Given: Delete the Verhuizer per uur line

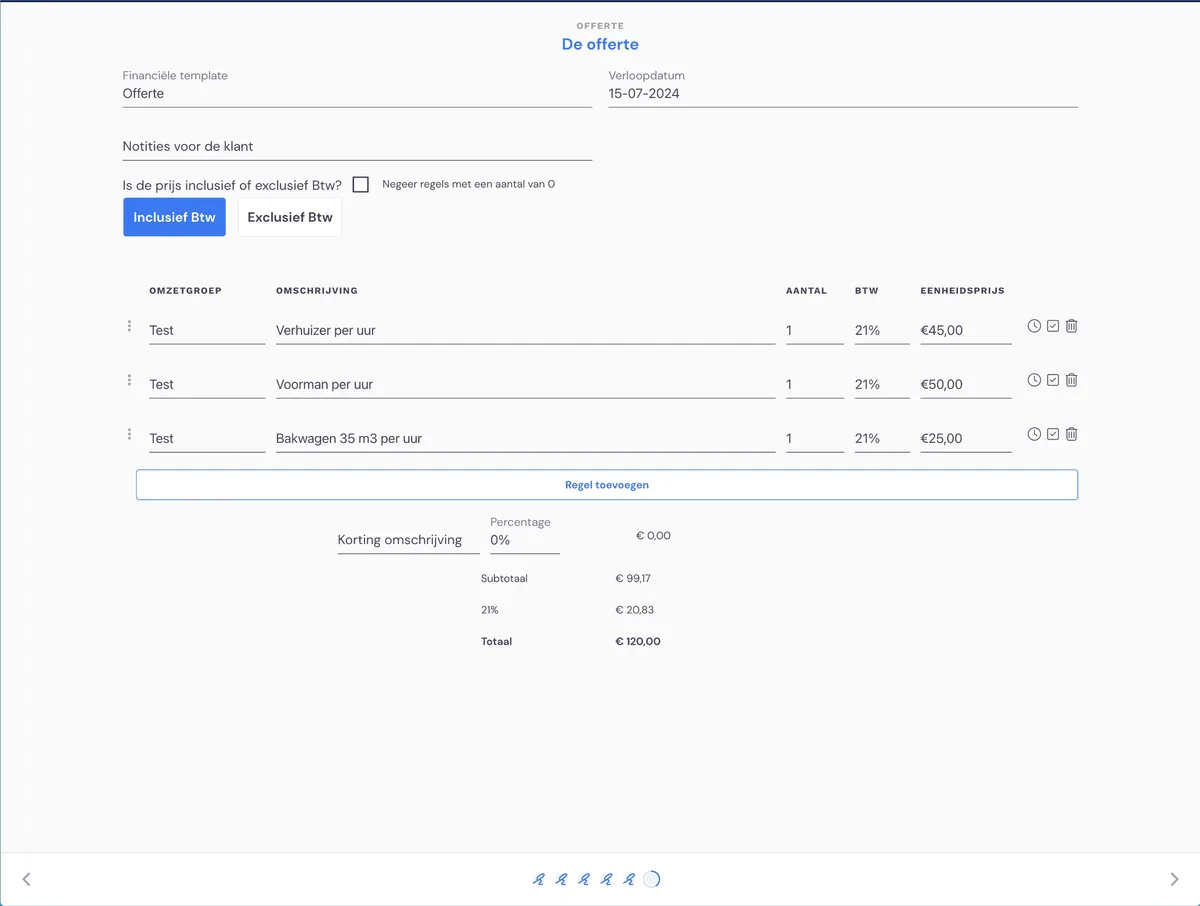Looking at the screenshot, I should (x=1071, y=326).
